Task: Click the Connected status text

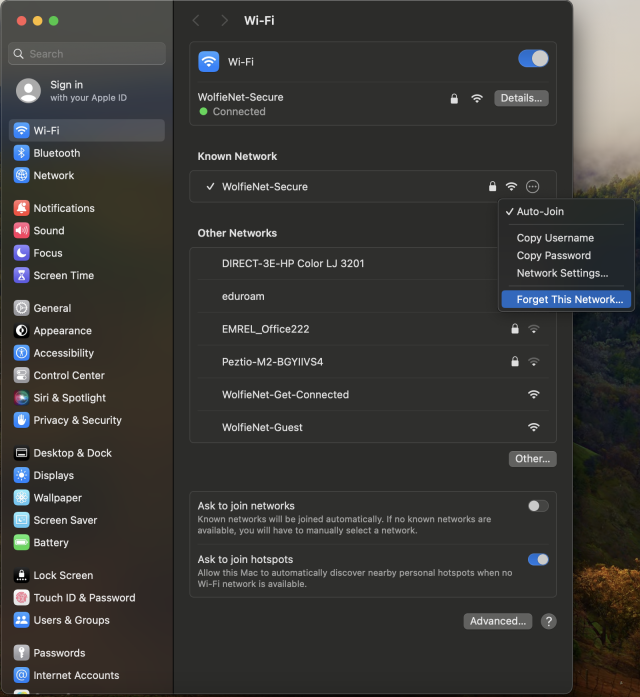Action: tap(239, 112)
